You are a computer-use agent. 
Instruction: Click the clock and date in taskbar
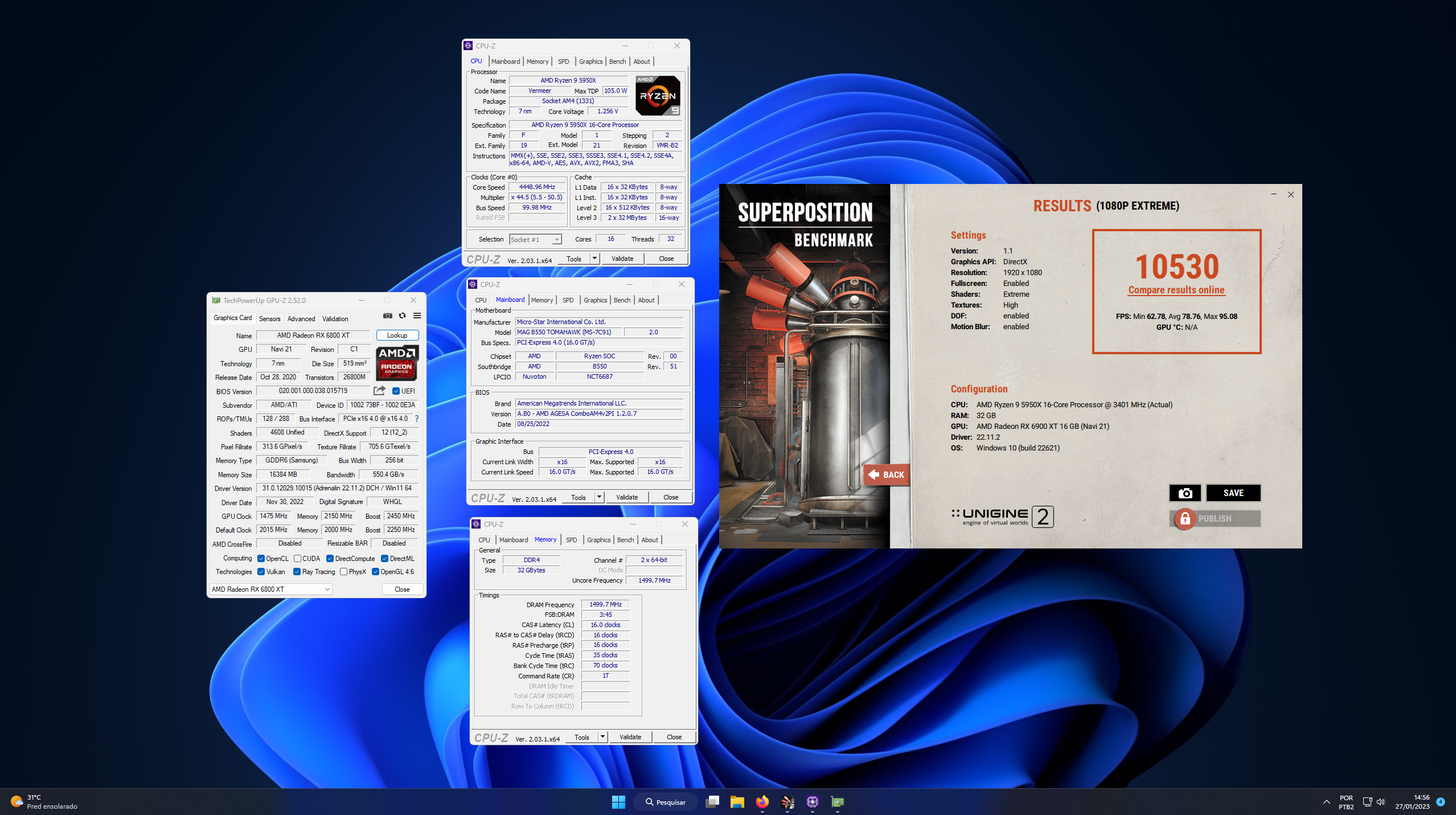pyautogui.click(x=1412, y=802)
